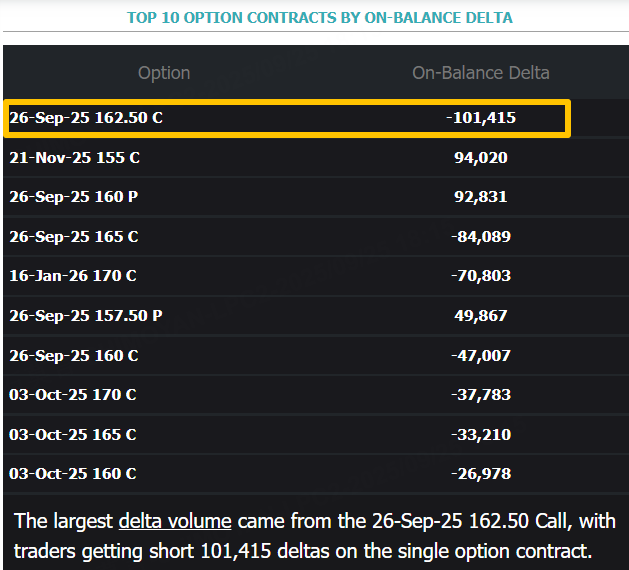Select the 03-Oct-25 165 C contract
This screenshot has width=629, height=570.
[73, 435]
